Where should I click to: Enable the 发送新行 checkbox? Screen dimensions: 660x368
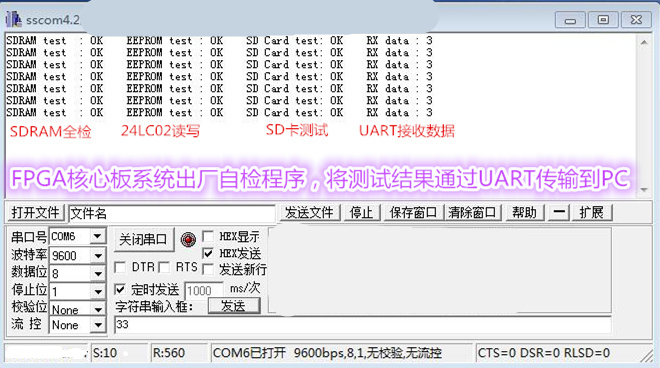click(208, 269)
